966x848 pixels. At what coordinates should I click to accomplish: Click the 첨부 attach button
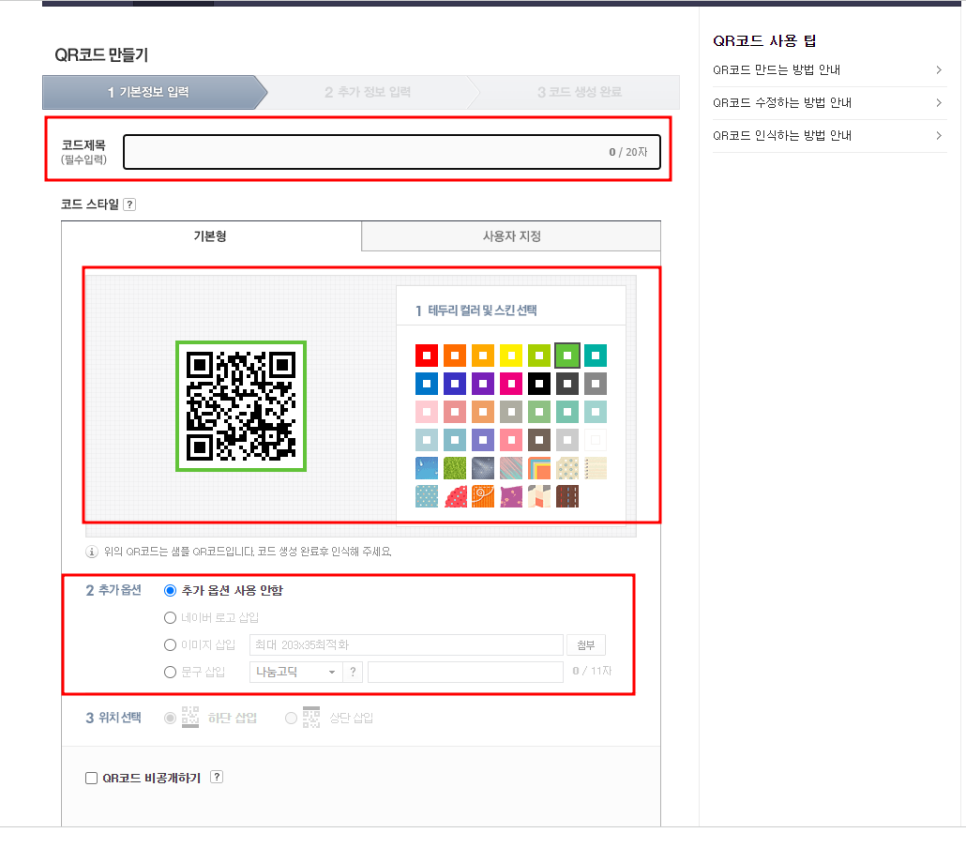click(x=586, y=645)
